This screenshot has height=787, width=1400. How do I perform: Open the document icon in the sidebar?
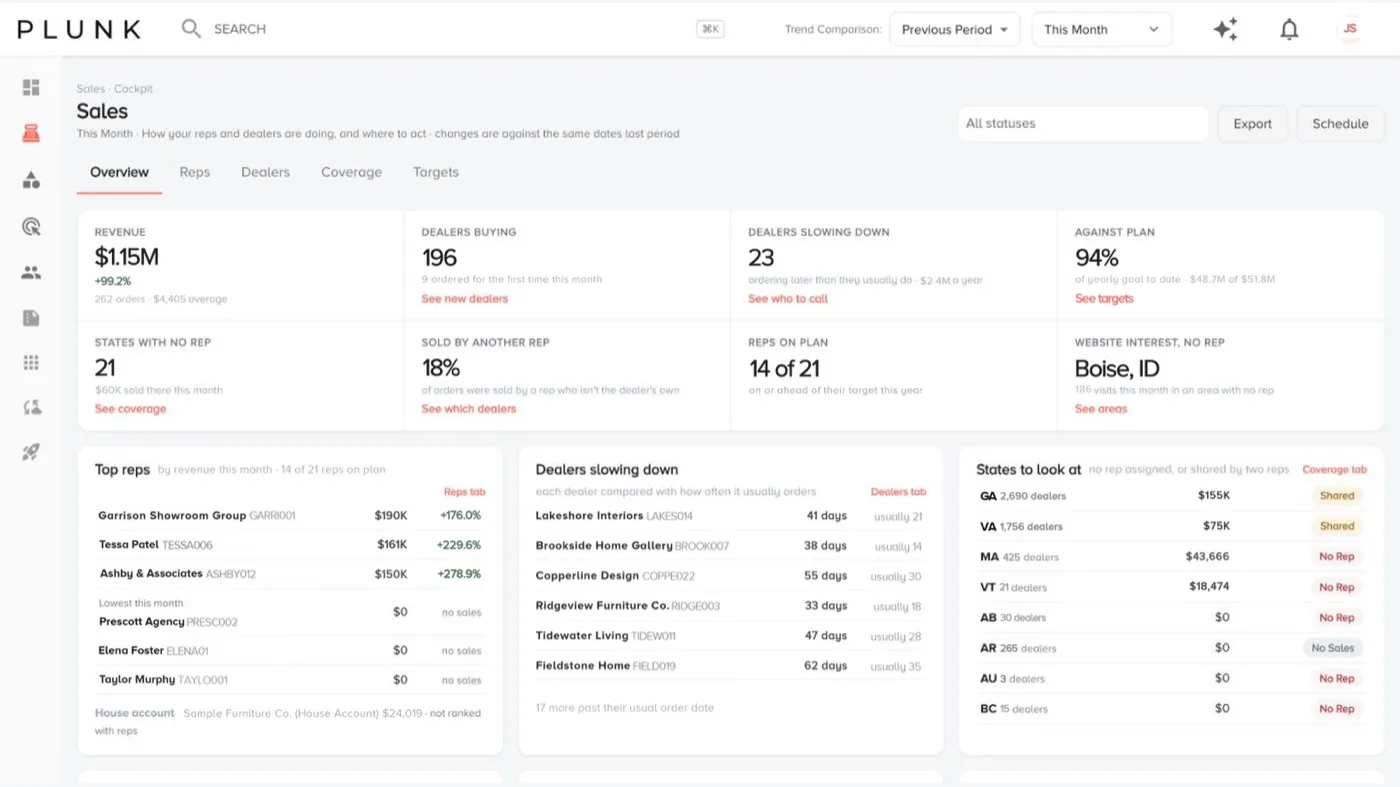coord(31,318)
